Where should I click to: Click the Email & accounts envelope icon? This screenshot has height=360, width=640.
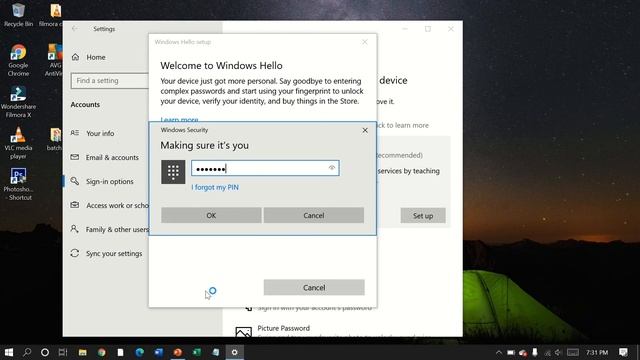coord(75,157)
